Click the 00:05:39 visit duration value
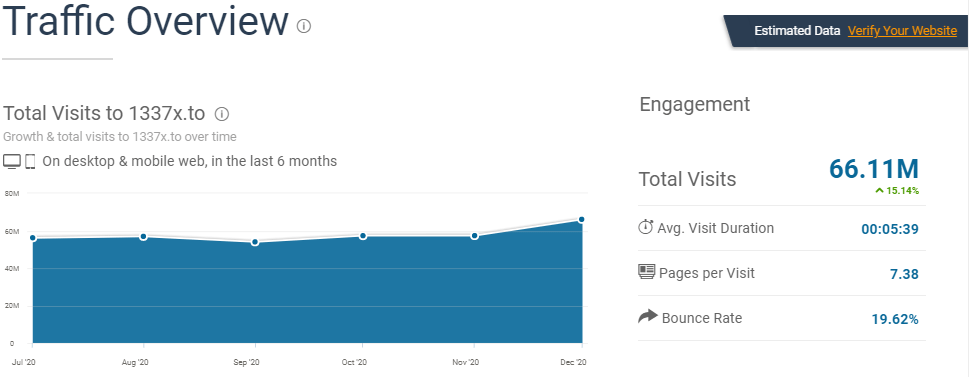The image size is (969, 377). pos(890,229)
